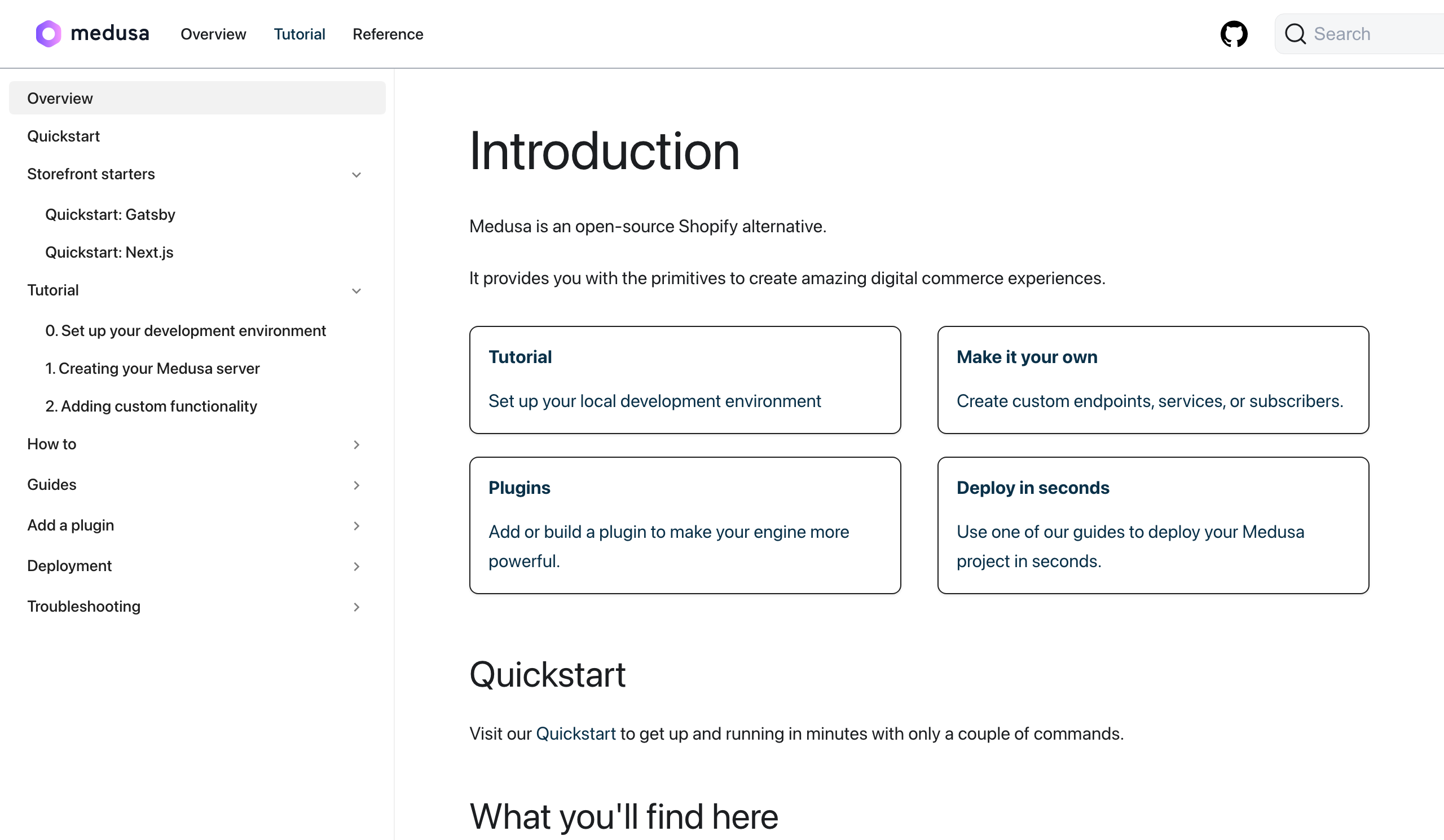Expand the Deployment chevron

point(356,567)
